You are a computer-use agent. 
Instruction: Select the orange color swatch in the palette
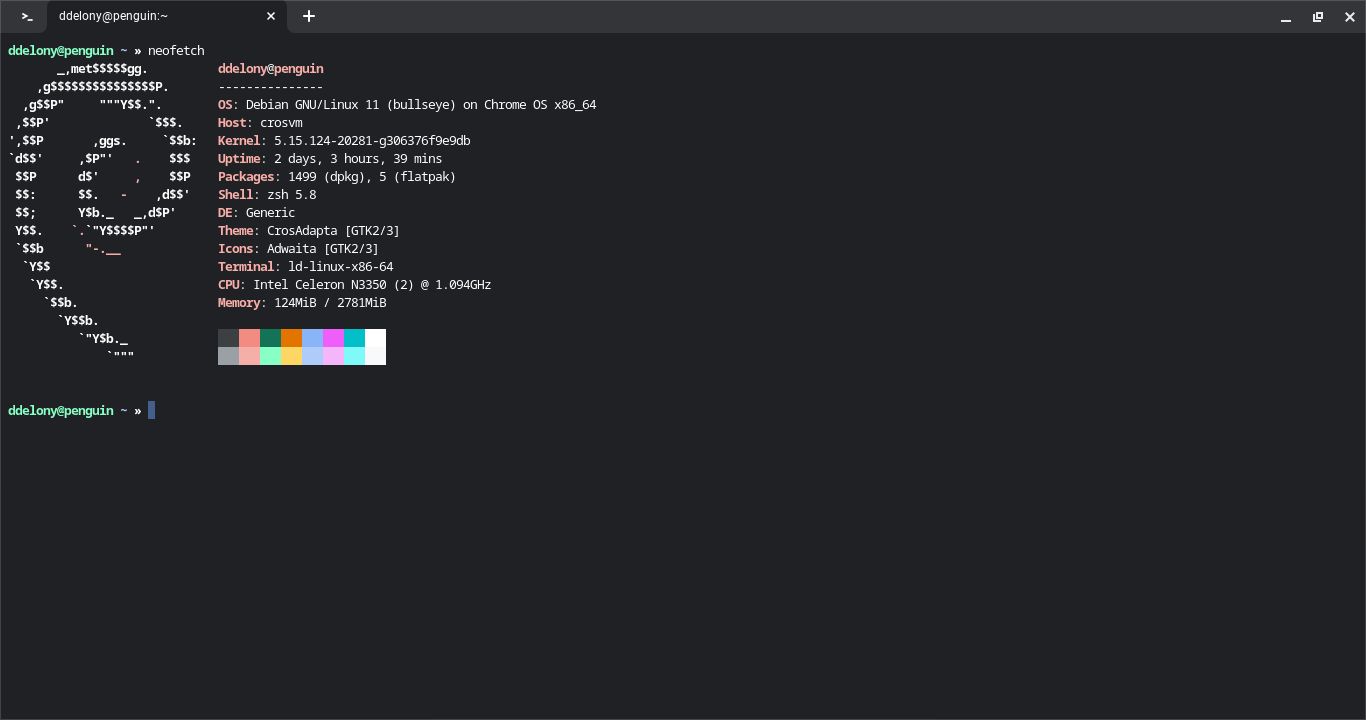point(292,339)
